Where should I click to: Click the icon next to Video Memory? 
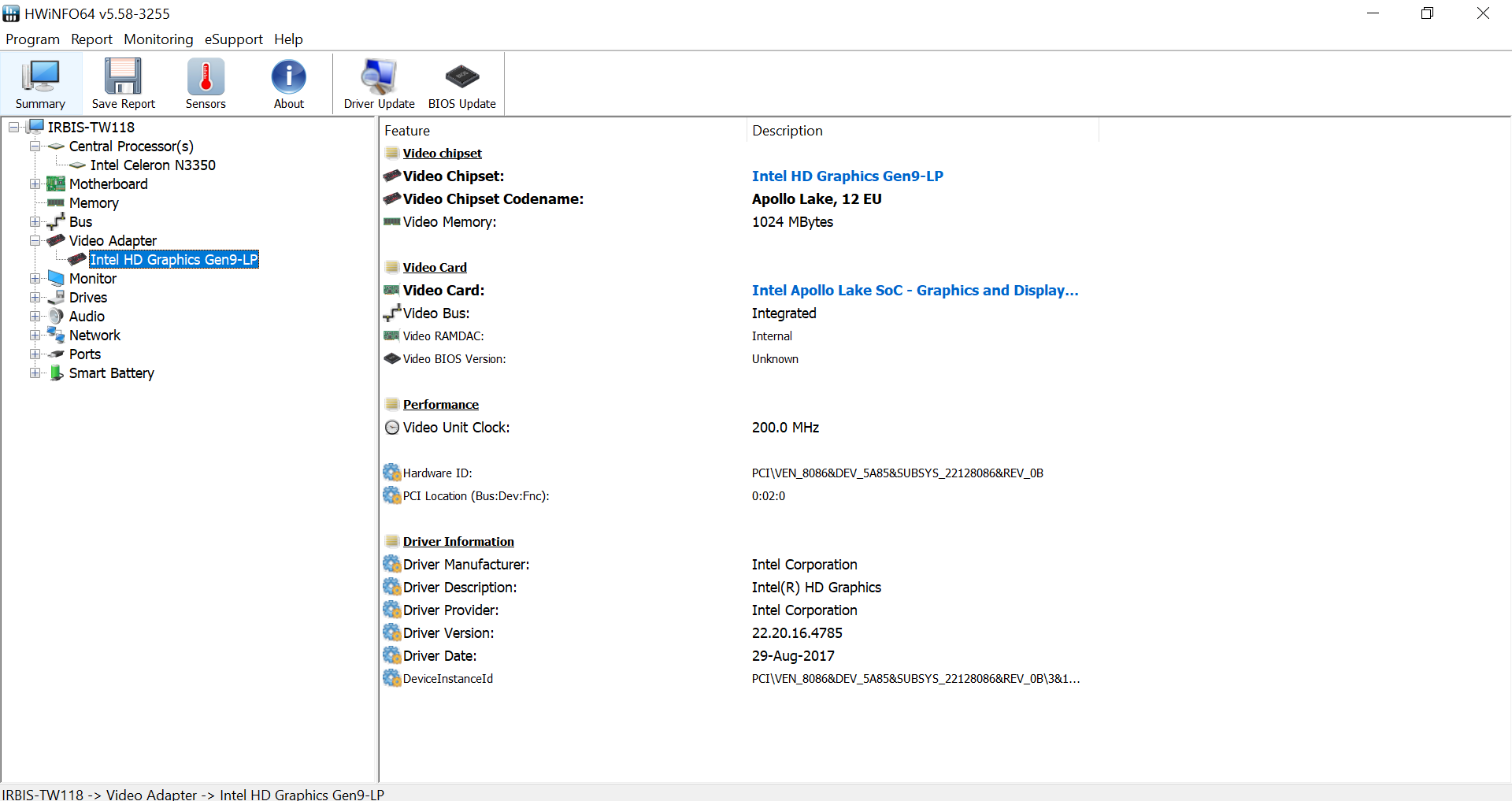point(392,222)
